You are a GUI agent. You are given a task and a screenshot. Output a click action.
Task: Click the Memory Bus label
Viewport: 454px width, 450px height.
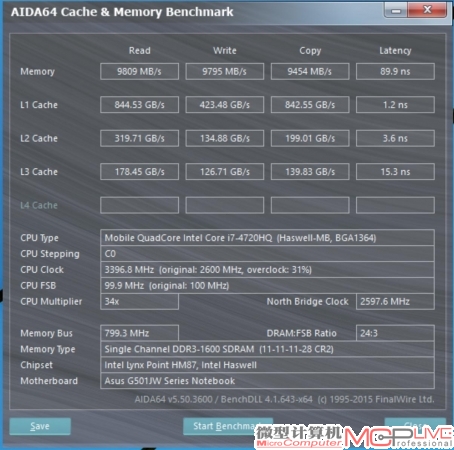click(46, 333)
